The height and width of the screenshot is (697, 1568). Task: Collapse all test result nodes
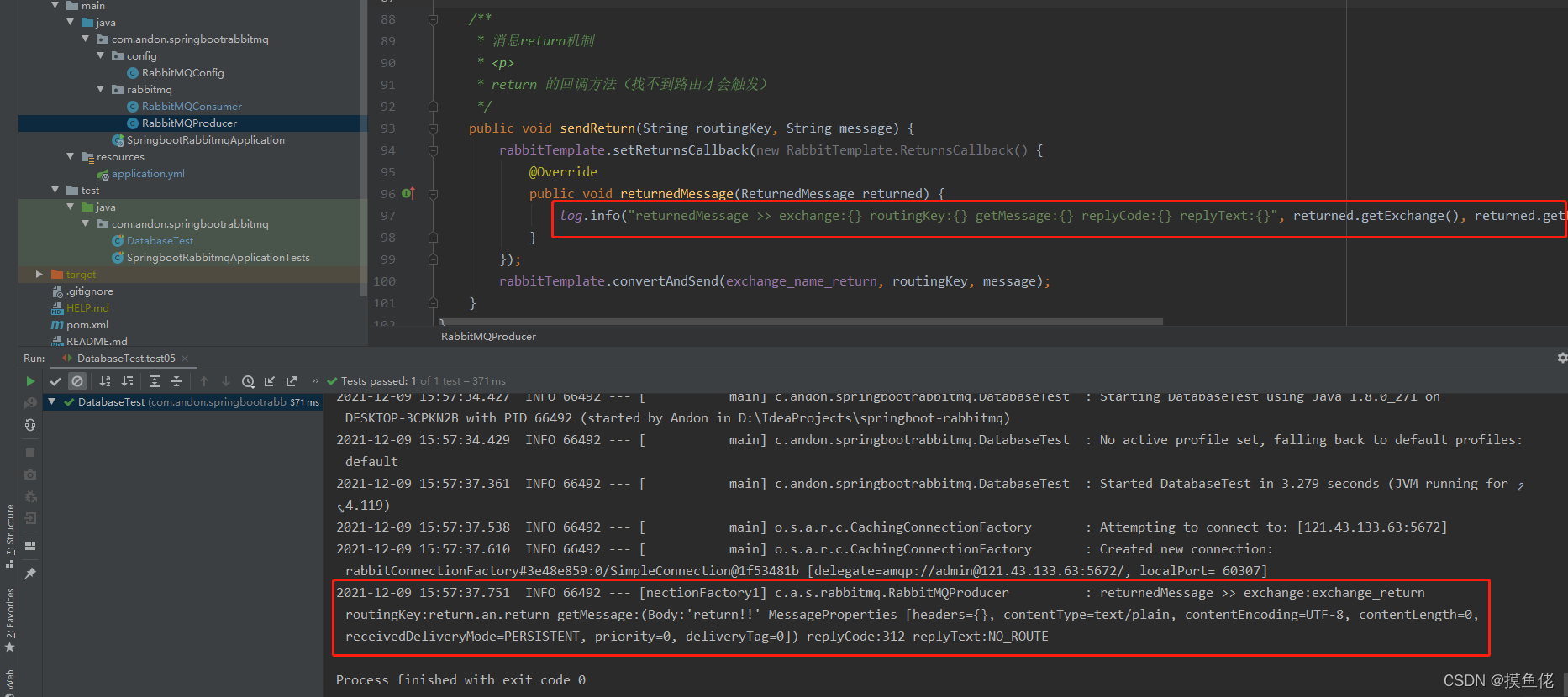[x=176, y=381]
